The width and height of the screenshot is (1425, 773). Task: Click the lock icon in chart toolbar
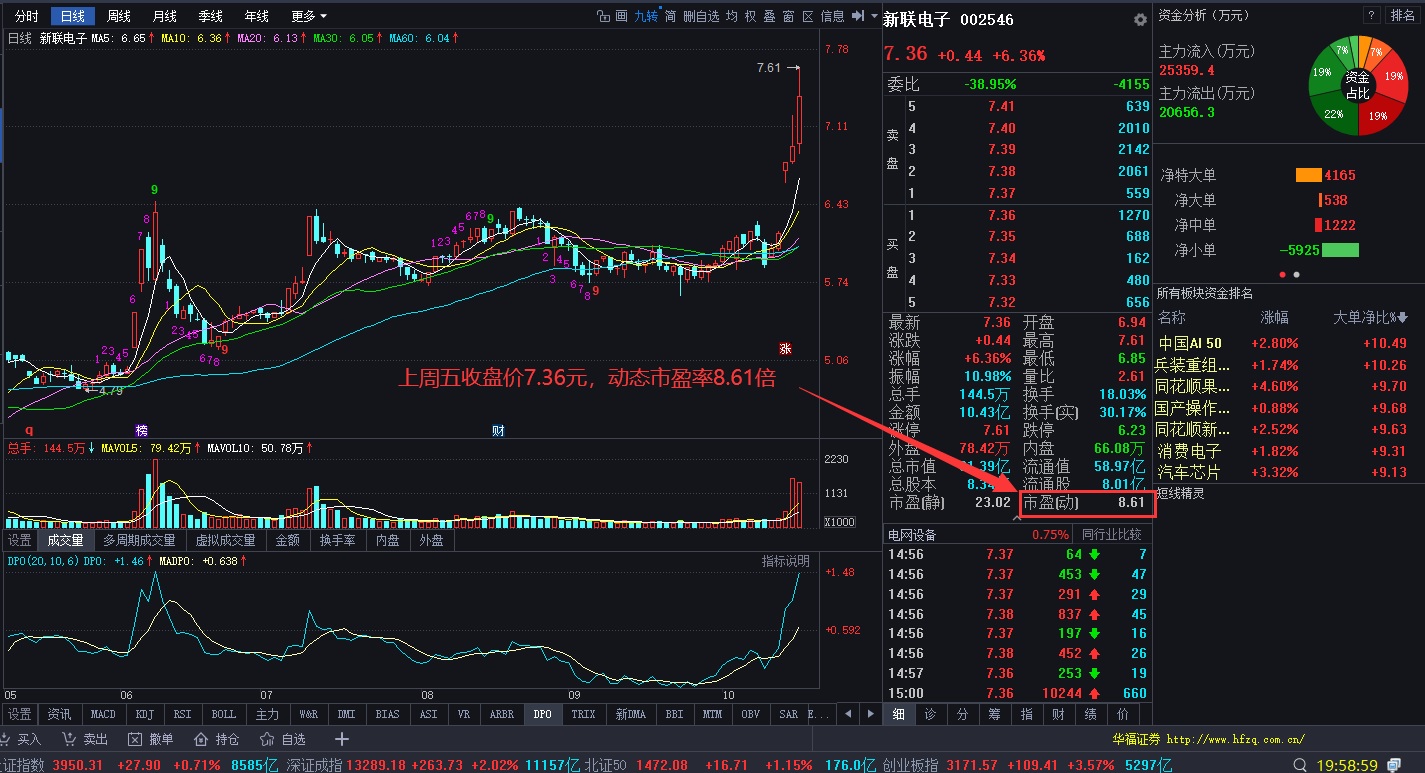(603, 16)
